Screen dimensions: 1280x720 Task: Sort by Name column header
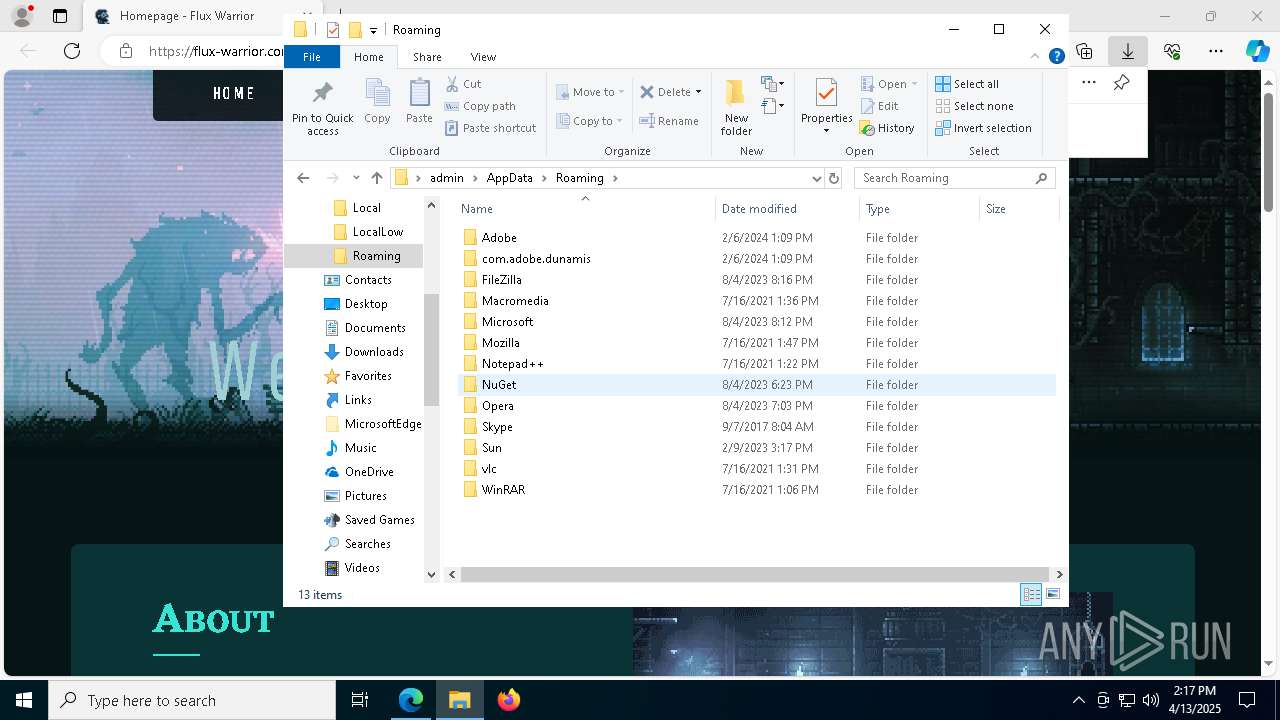[x=585, y=209]
